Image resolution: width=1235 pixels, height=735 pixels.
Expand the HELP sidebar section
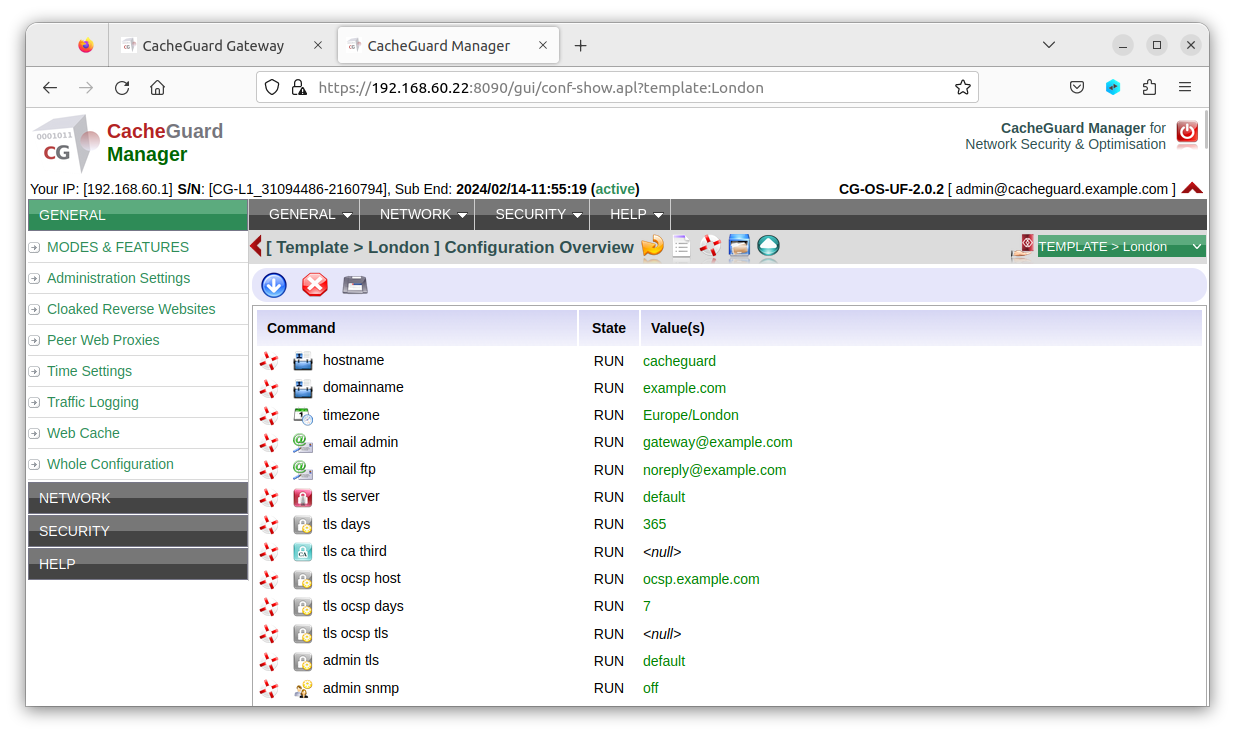[138, 564]
